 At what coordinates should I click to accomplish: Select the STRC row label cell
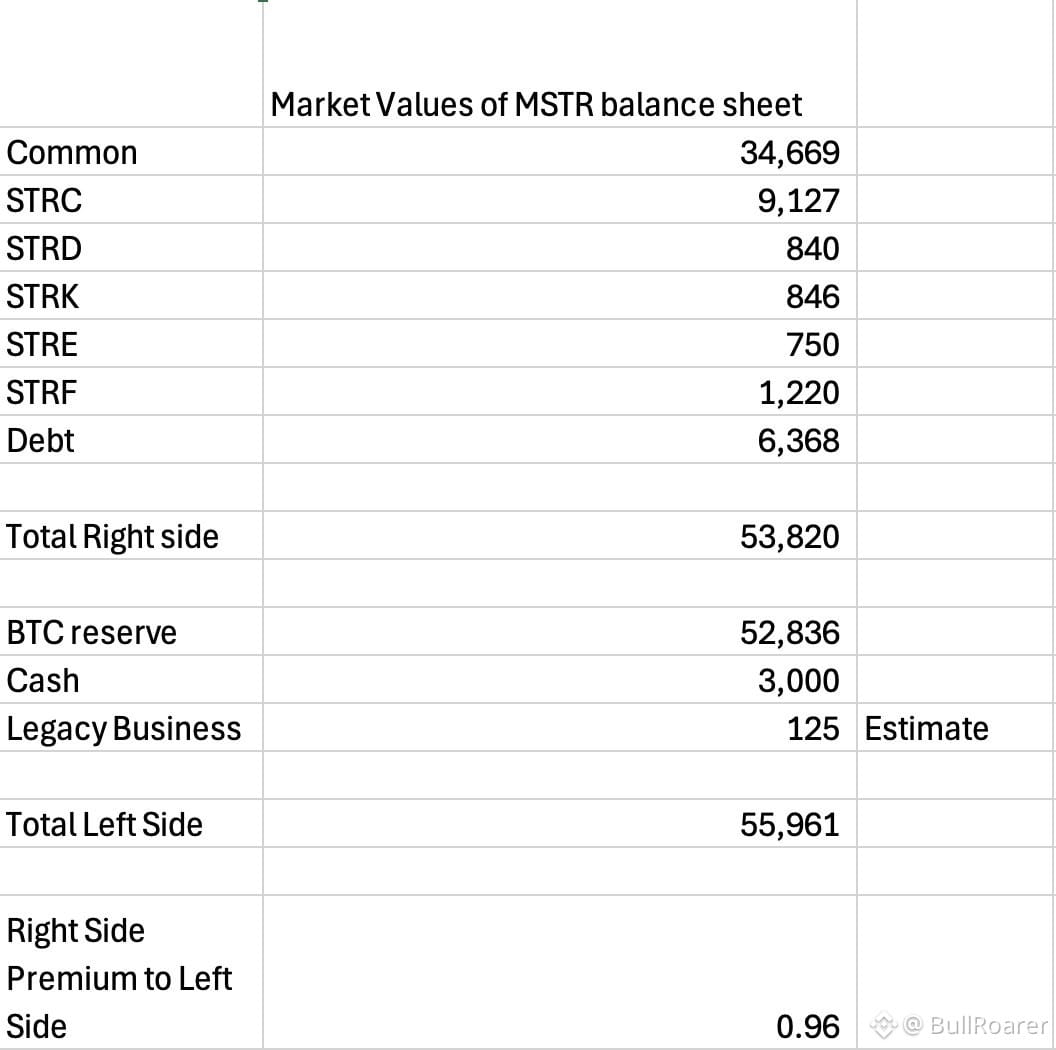click(131, 199)
